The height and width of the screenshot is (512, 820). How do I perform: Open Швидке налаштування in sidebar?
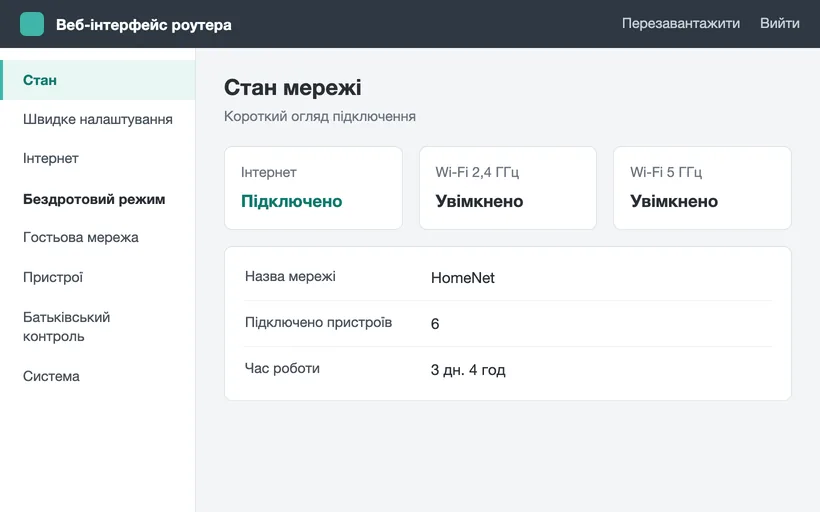point(98,119)
